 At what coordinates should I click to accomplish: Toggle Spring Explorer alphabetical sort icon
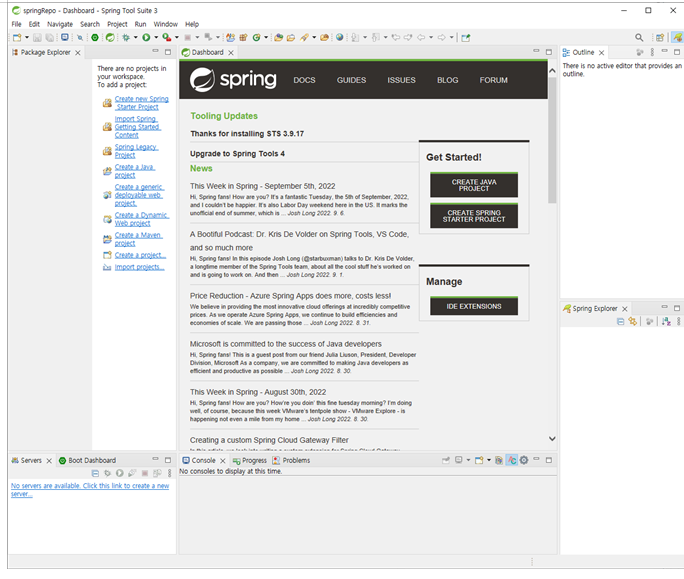[666, 322]
